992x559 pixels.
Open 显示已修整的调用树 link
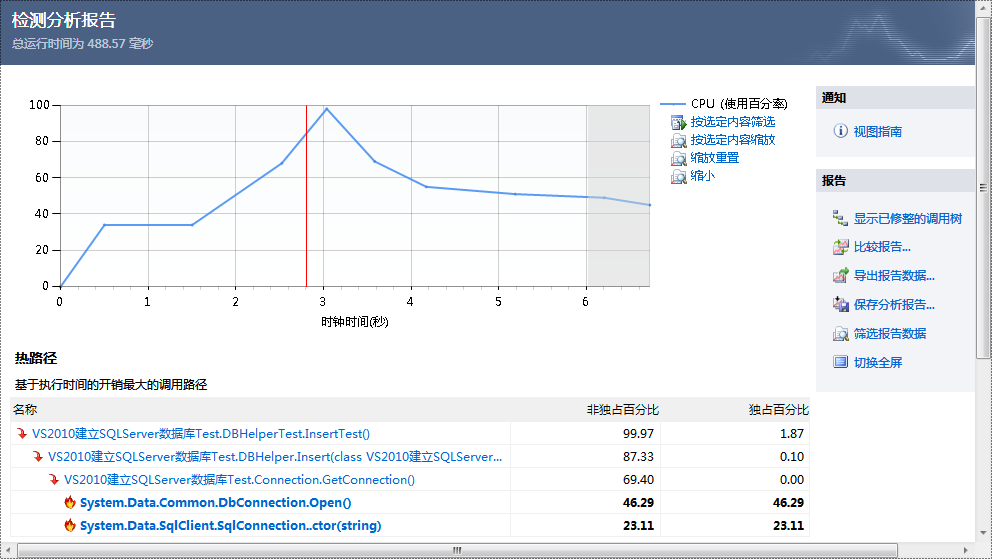point(908,219)
